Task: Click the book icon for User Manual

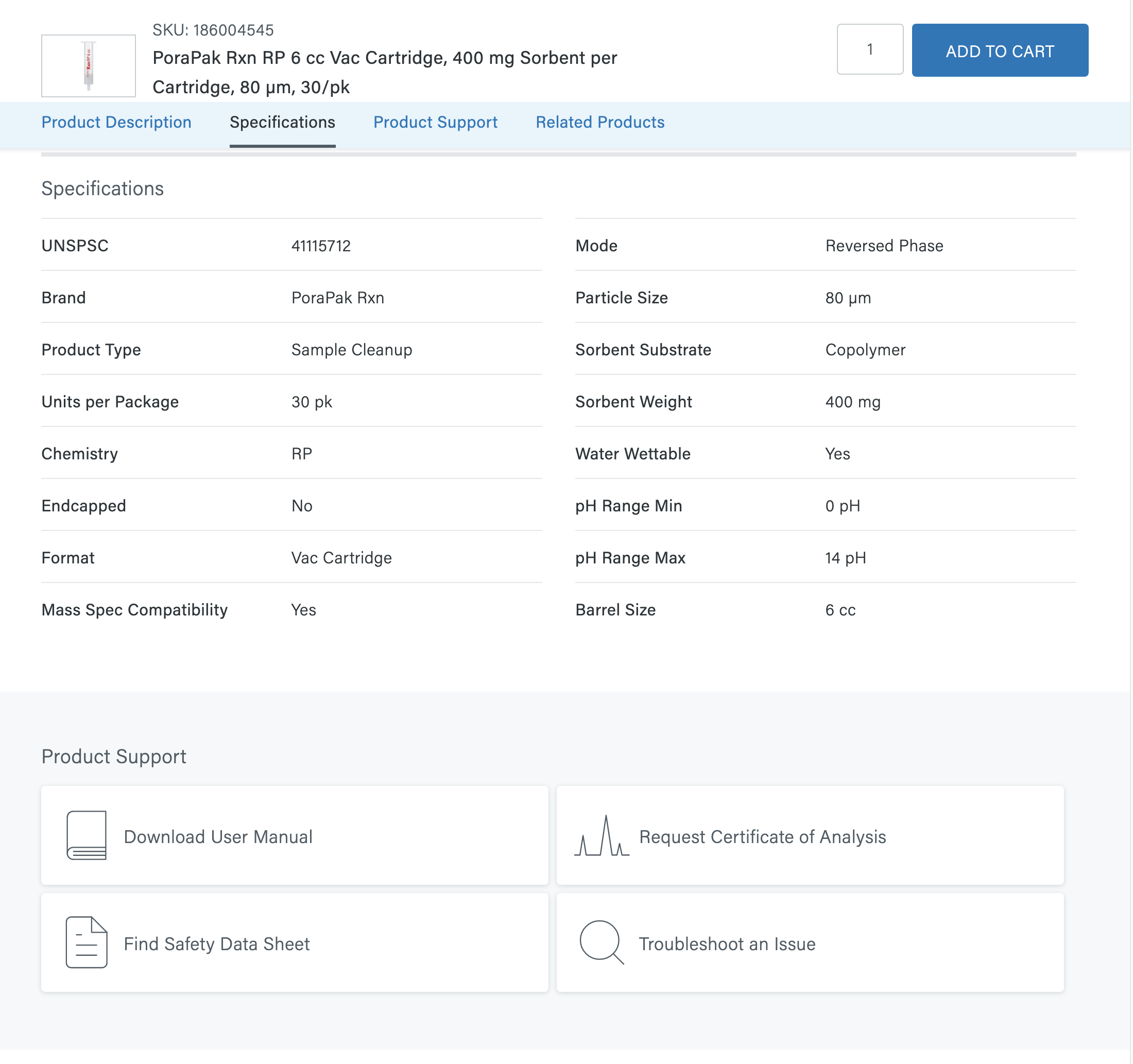Action: (86, 835)
